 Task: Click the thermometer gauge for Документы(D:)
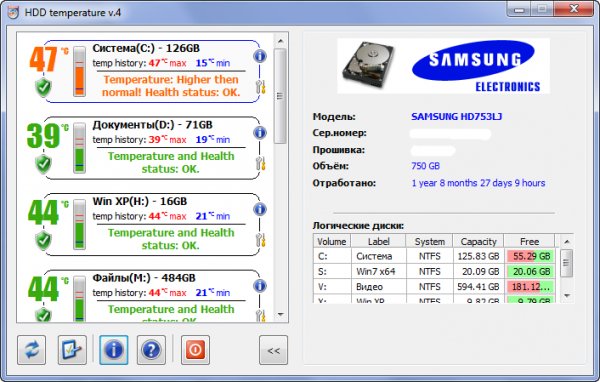pyautogui.click(x=80, y=148)
